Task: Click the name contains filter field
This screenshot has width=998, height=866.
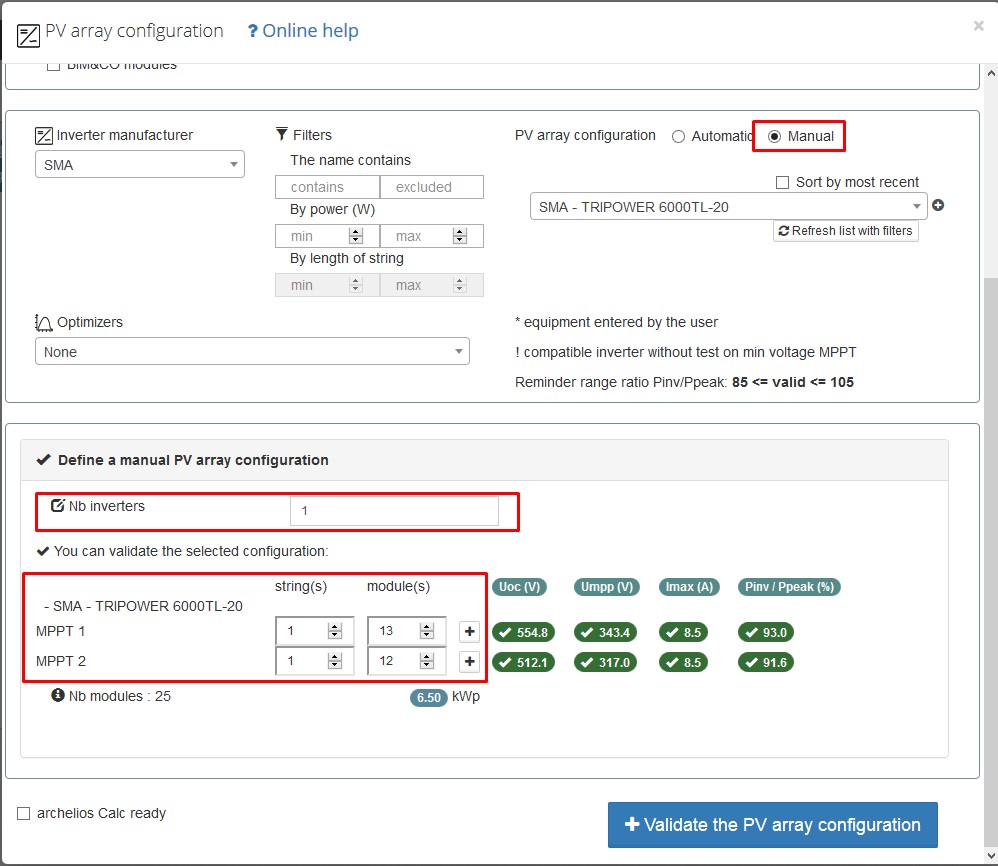Action: (327, 187)
